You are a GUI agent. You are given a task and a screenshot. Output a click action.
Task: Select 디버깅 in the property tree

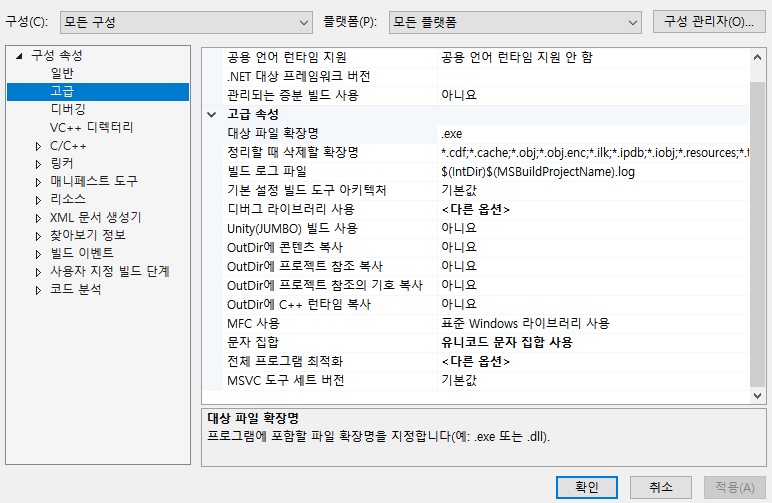[68, 109]
